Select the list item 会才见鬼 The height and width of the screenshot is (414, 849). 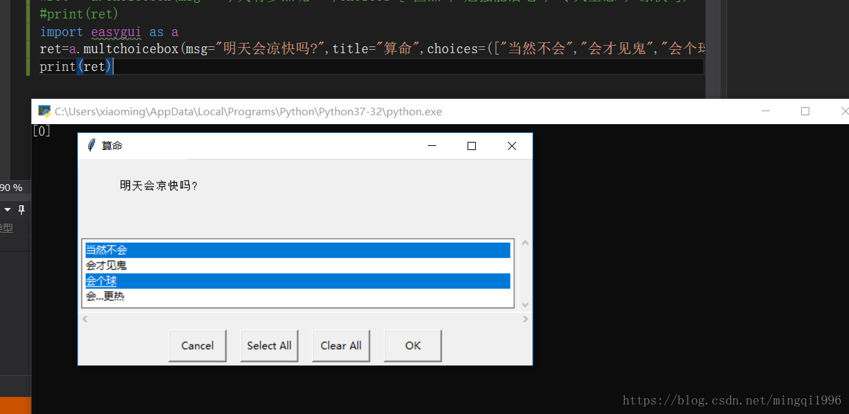tap(297, 266)
